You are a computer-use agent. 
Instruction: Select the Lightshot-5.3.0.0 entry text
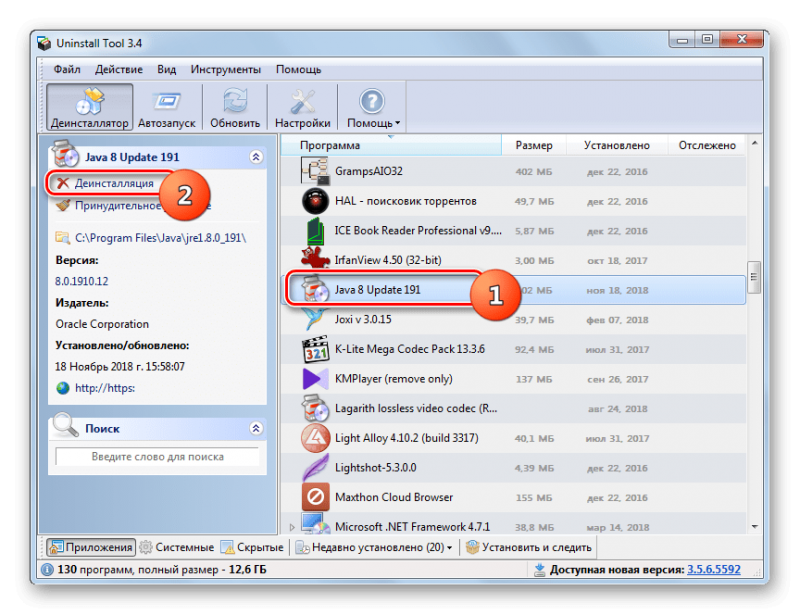(x=376, y=468)
